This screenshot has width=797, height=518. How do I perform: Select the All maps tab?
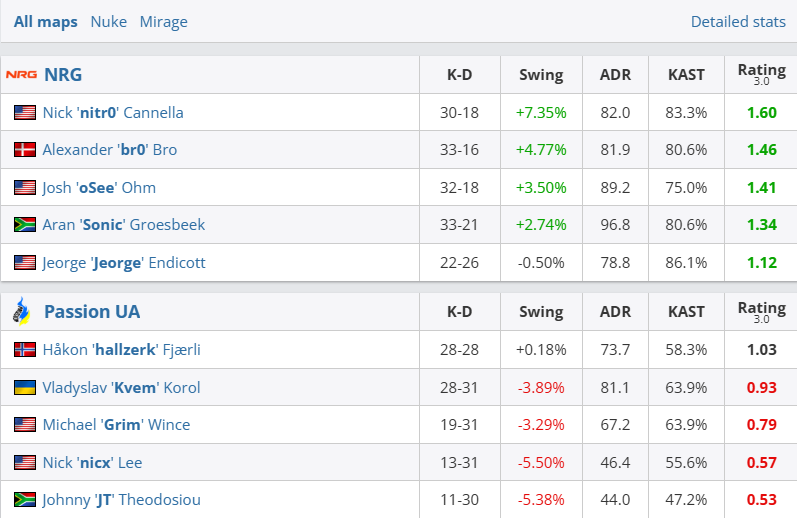46,21
